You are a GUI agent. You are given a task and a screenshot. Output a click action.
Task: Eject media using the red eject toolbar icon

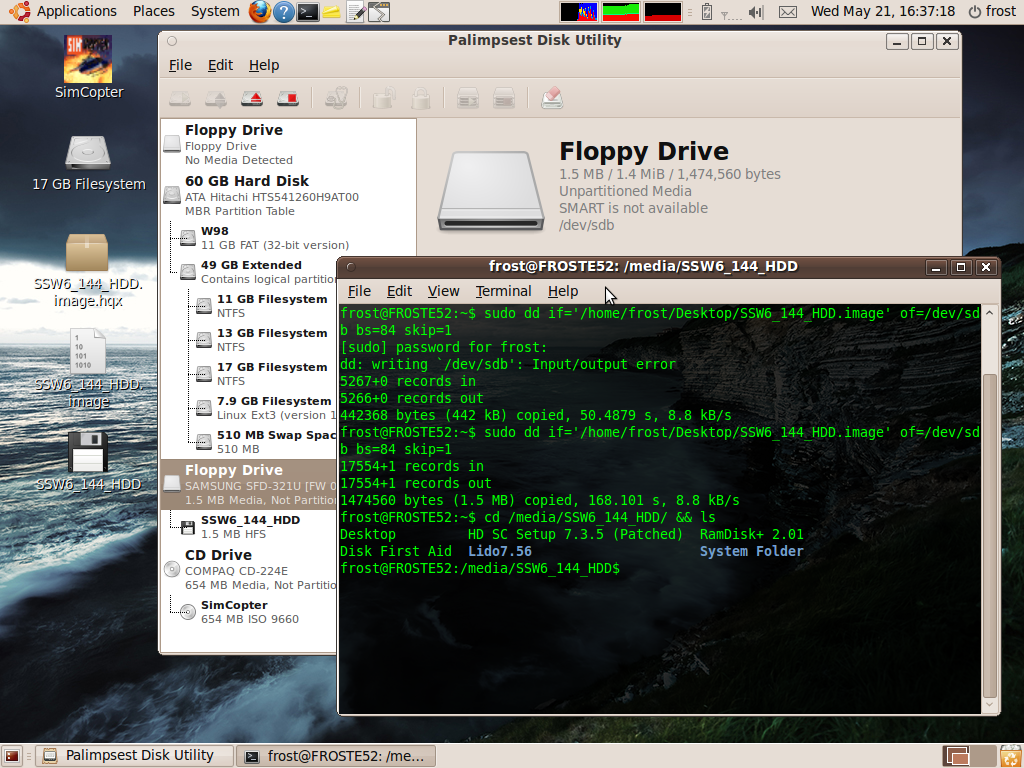pyautogui.click(x=252, y=99)
